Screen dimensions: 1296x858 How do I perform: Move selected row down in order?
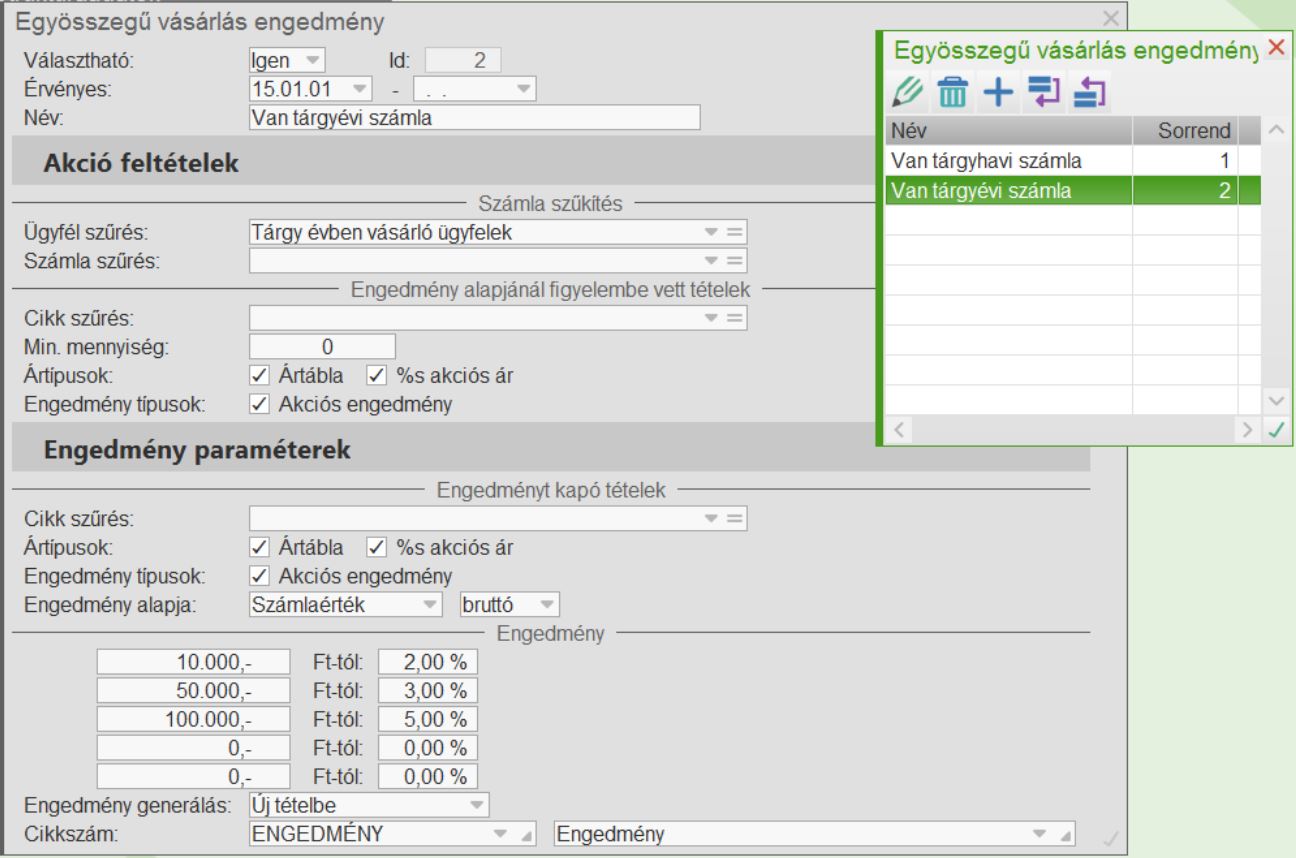point(1042,91)
